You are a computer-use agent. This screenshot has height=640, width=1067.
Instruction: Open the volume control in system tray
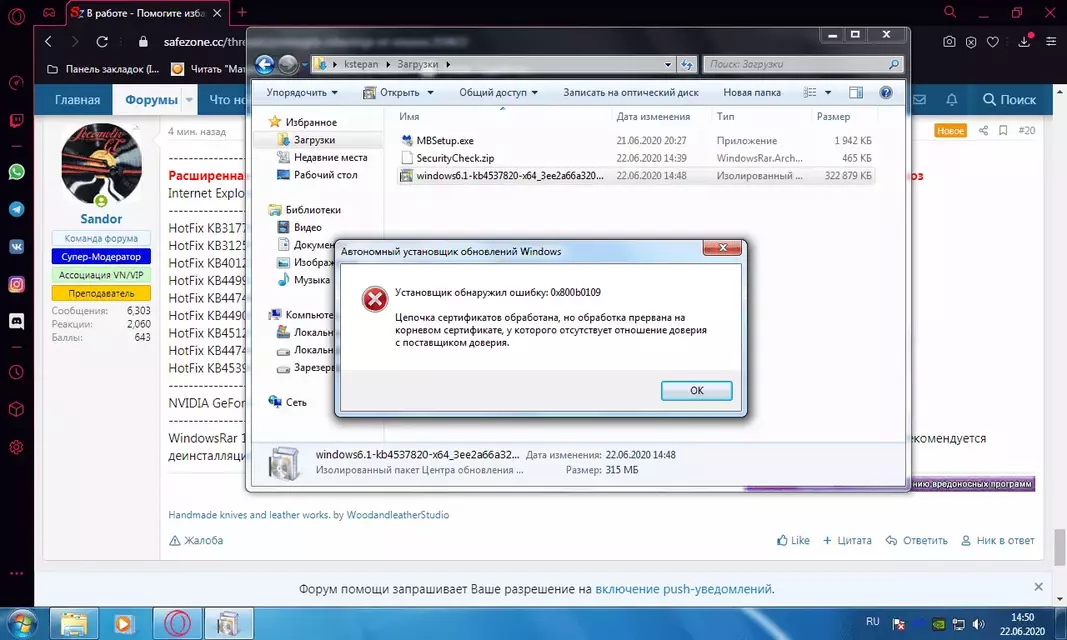click(x=979, y=624)
